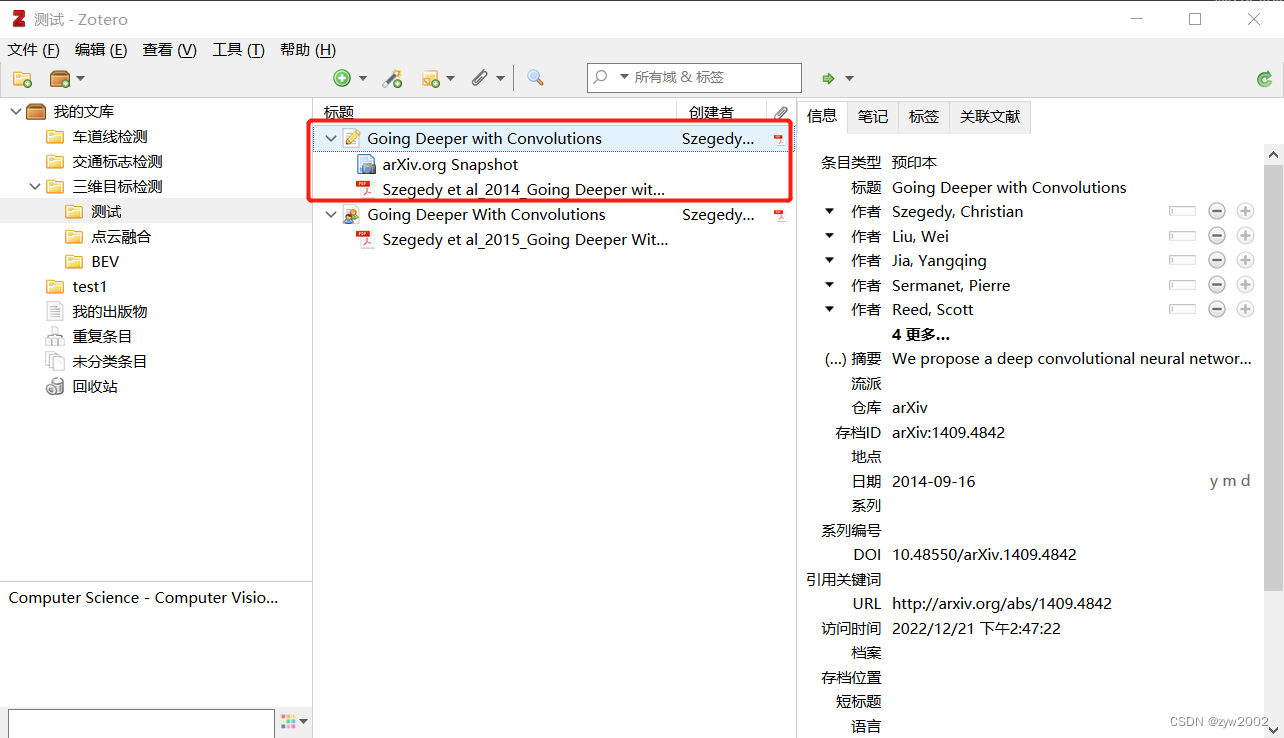Collapse the Going Deeper with Convolutions item
Screen dimensions: 1284x738
(331, 138)
